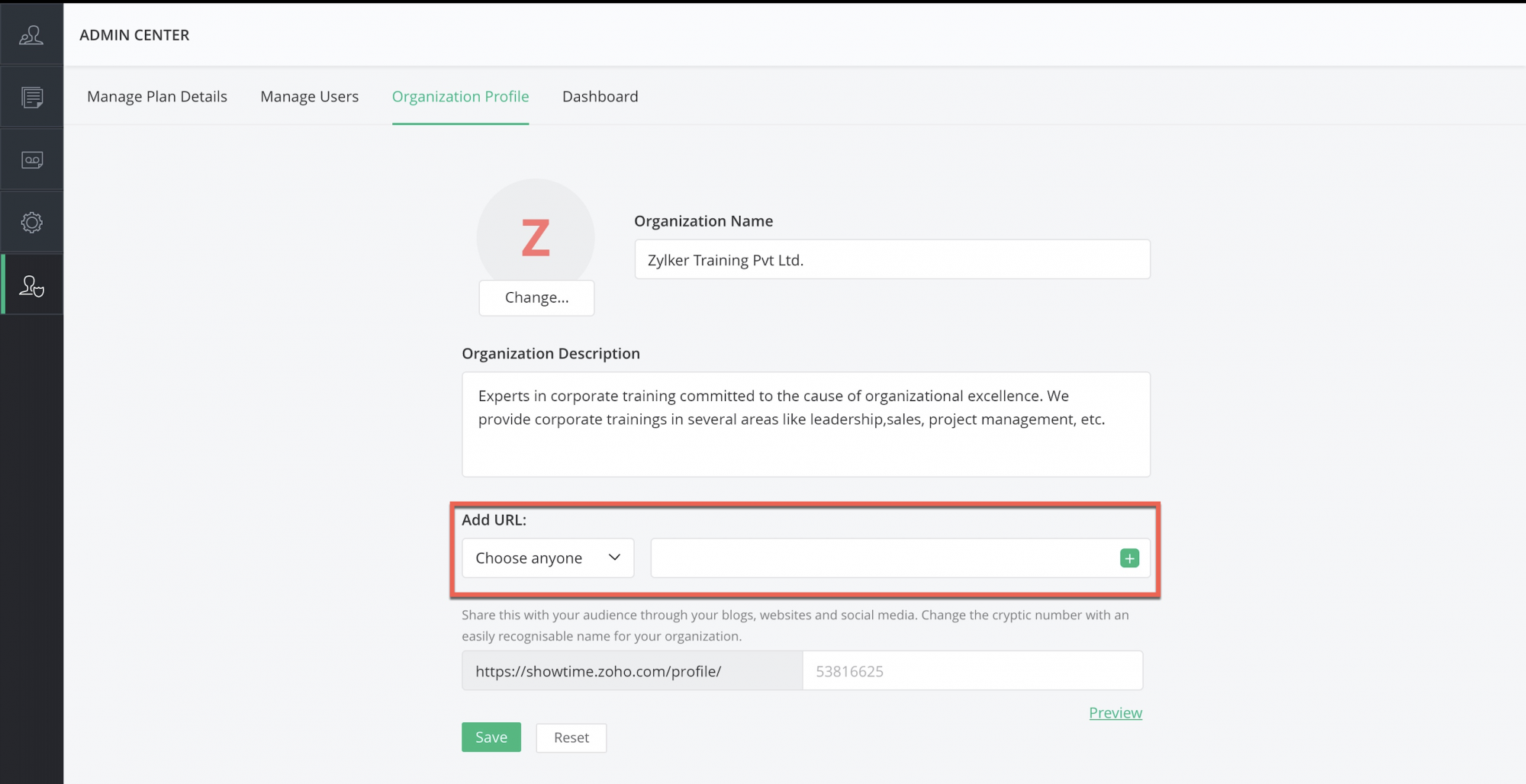1526x784 pixels.
Task: Open the settings gear in sidebar
Action: pos(31,223)
